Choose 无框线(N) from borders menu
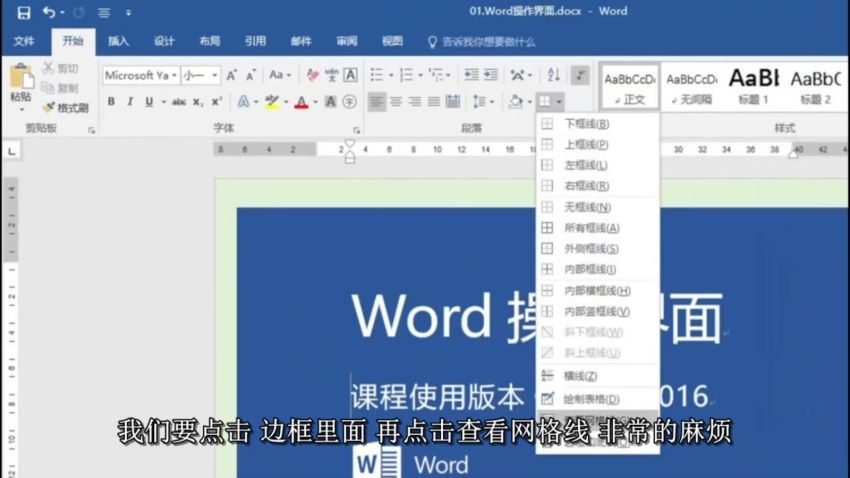This screenshot has height=478, width=850. (597, 207)
